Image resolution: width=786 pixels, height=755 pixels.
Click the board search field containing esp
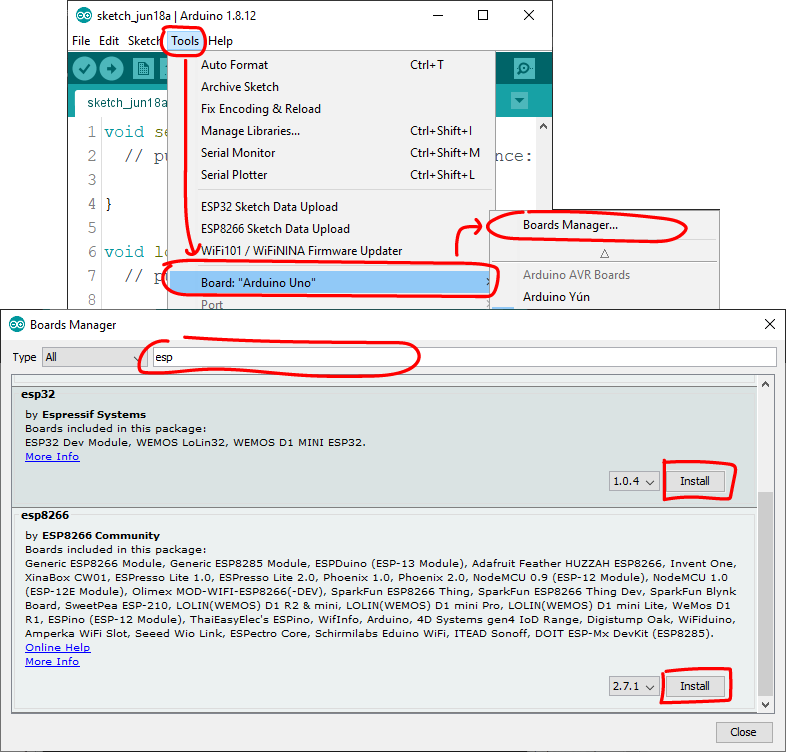[x=464, y=357]
